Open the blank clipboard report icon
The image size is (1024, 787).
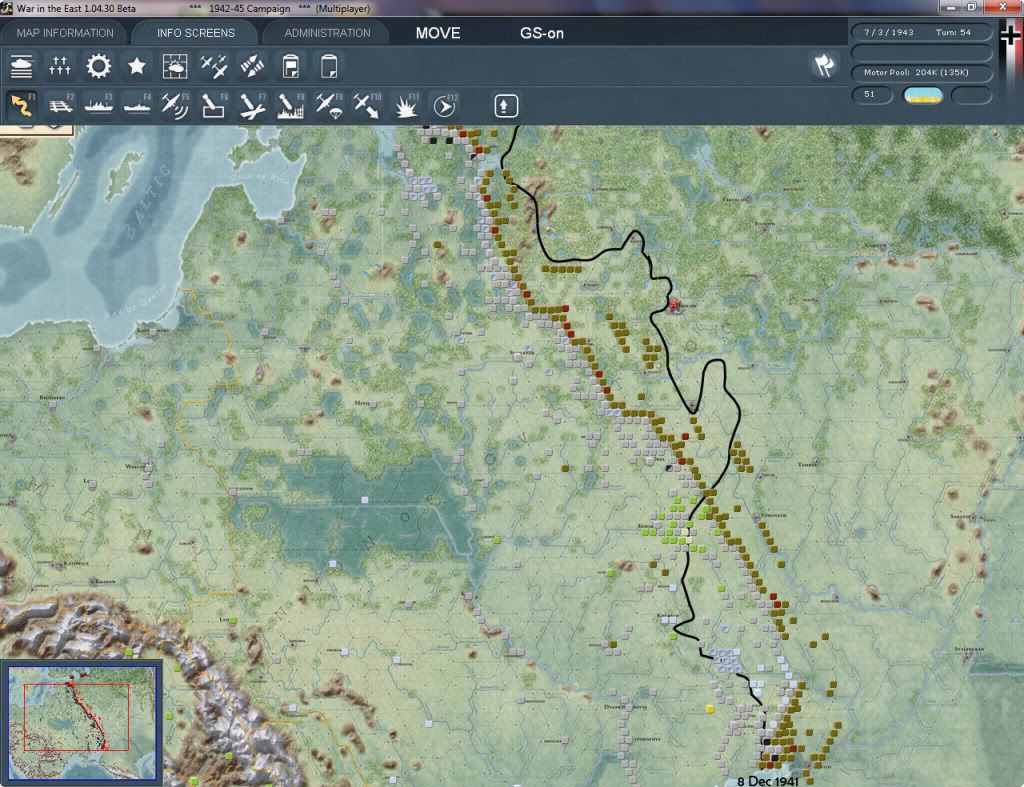[x=329, y=66]
